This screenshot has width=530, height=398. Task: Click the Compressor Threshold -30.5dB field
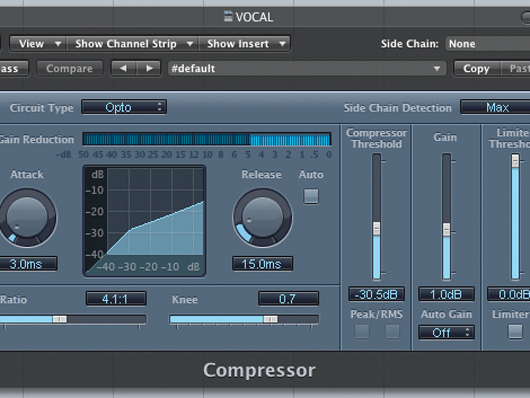click(376, 294)
